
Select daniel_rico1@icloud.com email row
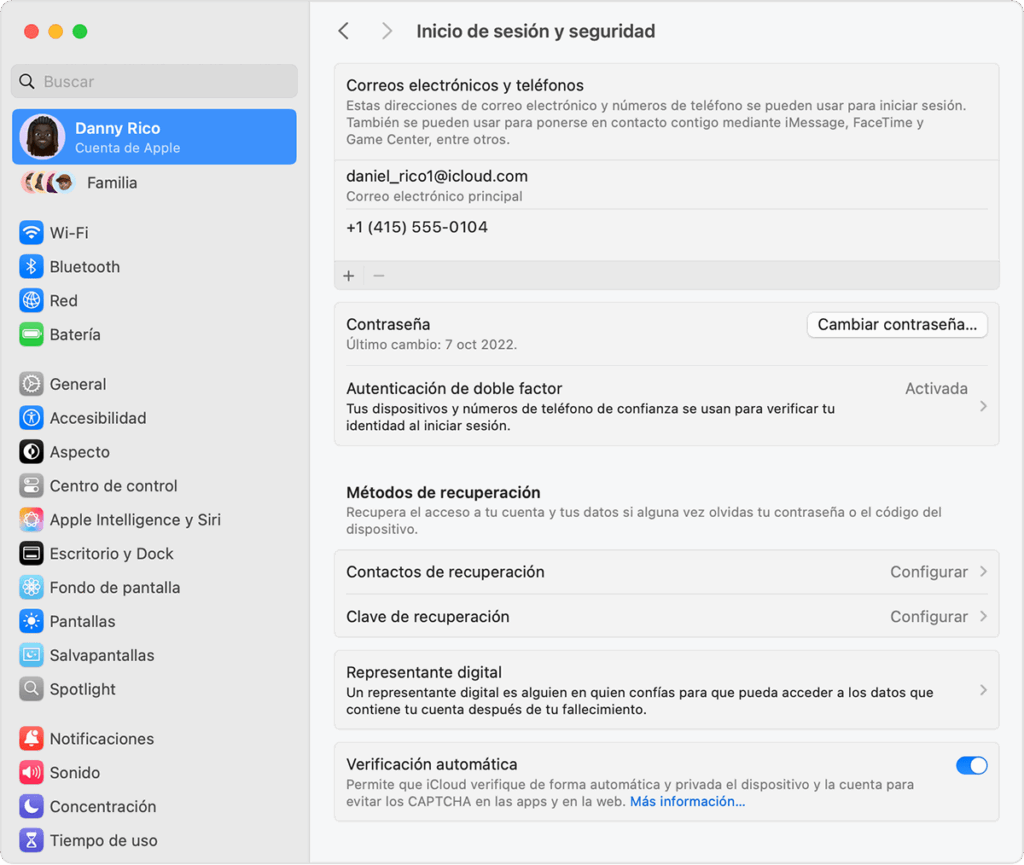coord(667,185)
